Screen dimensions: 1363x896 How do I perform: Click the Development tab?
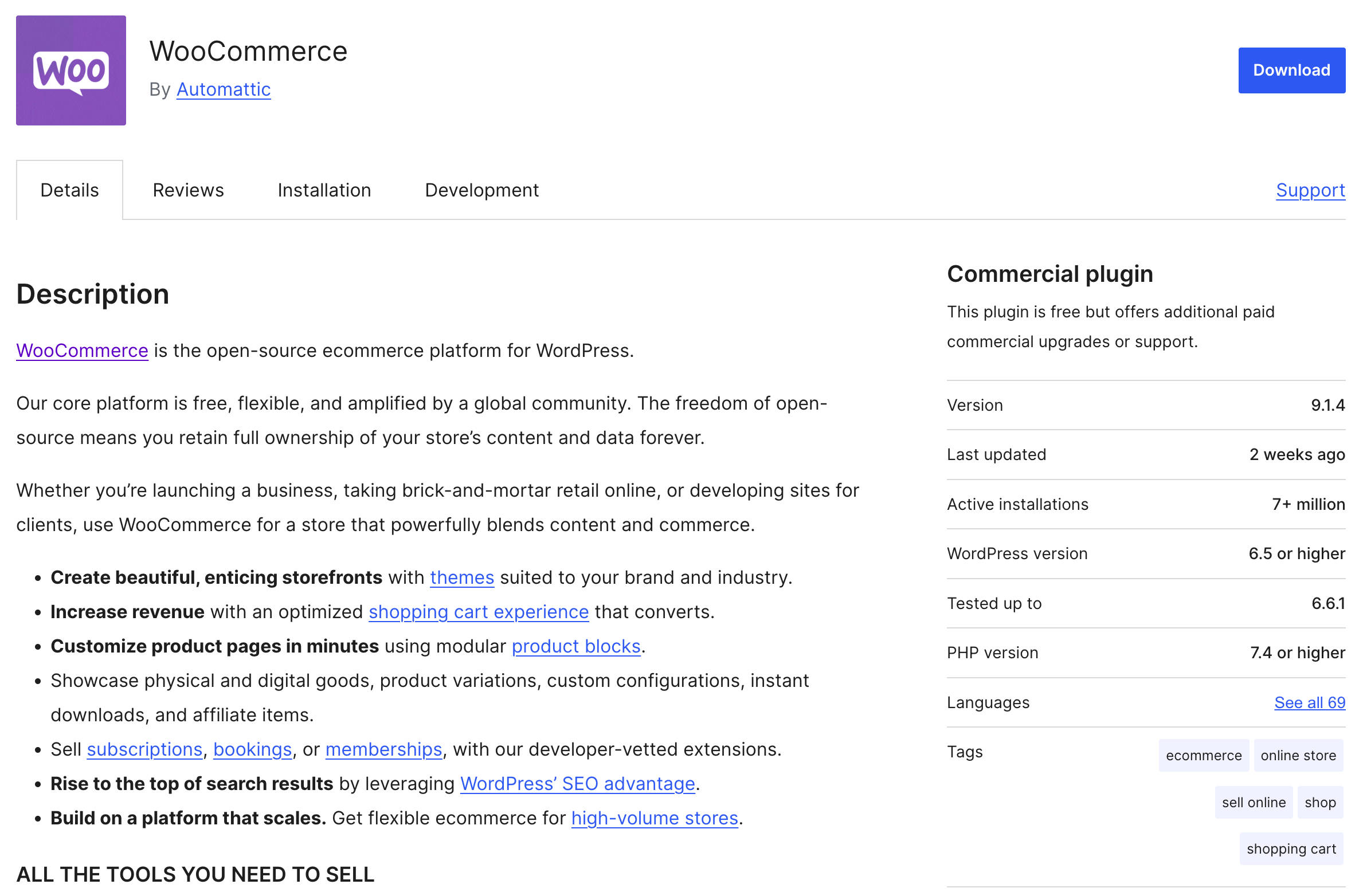tap(482, 190)
